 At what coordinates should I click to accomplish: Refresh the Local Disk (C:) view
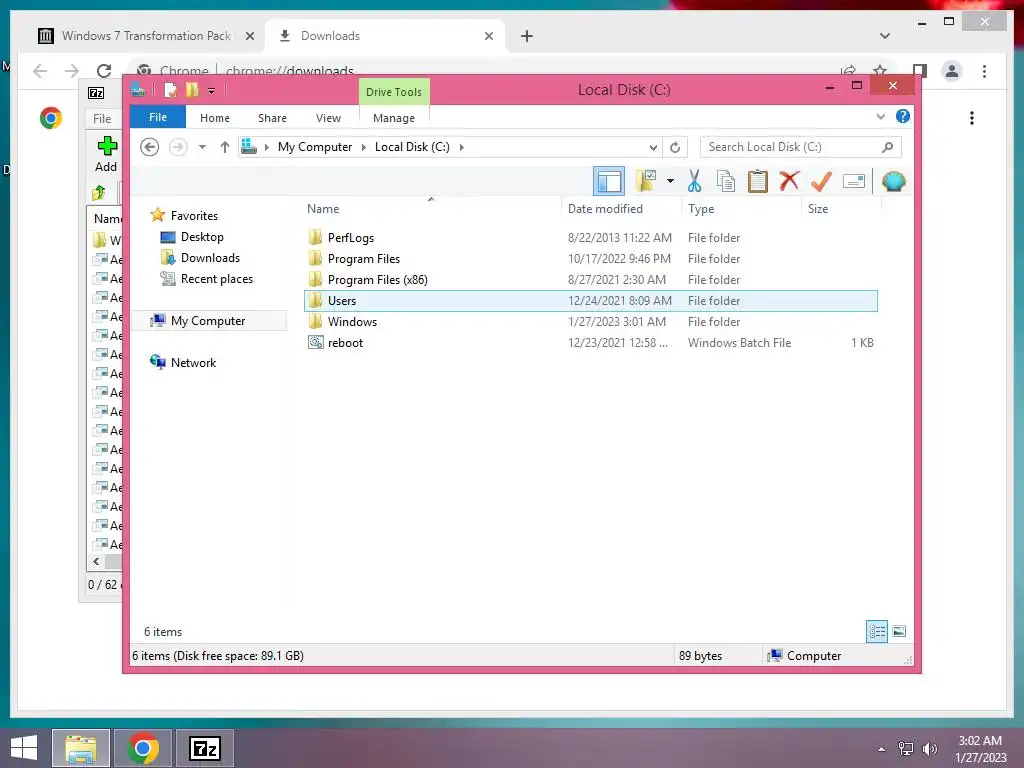[x=675, y=147]
